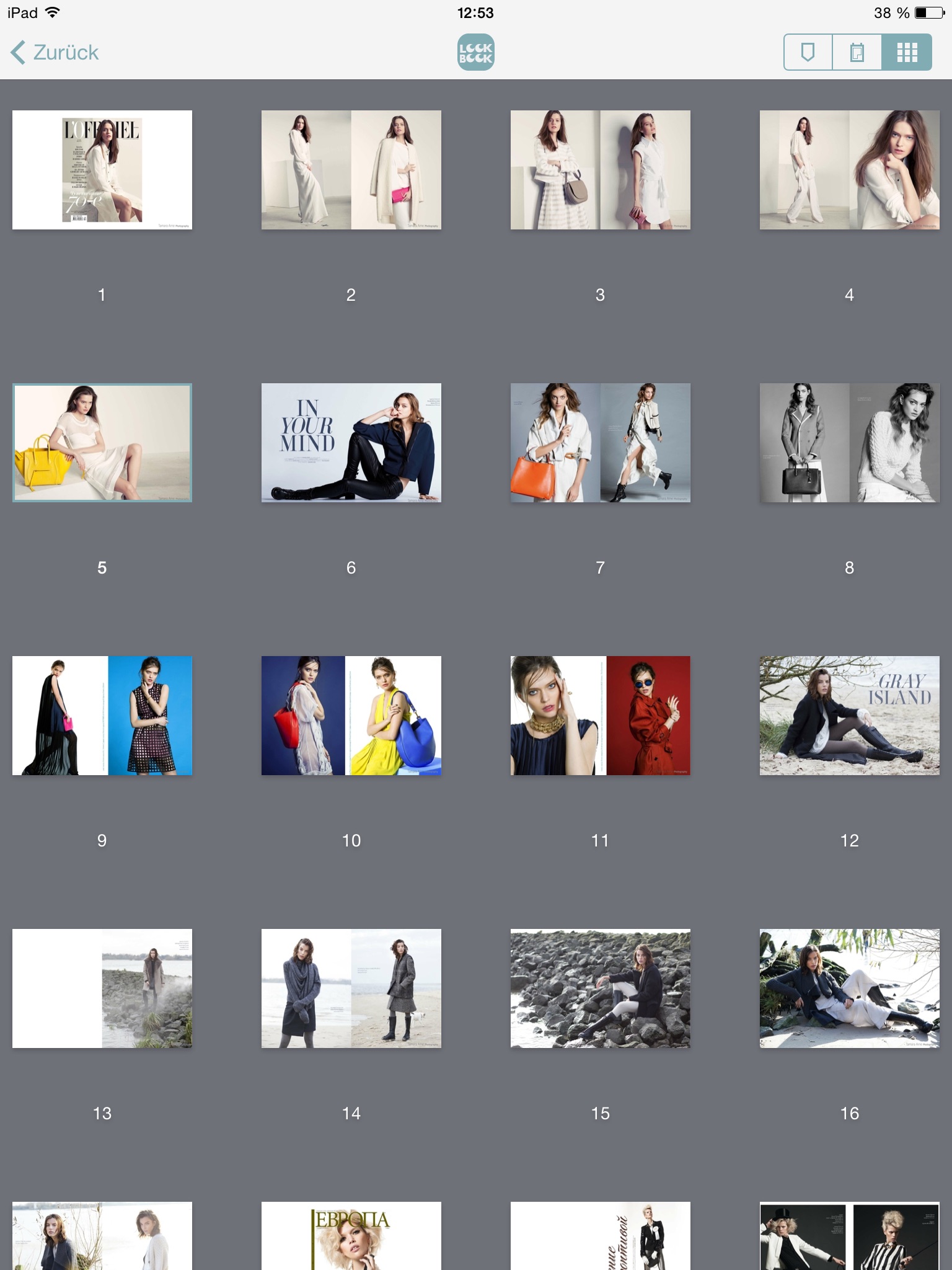The width and height of the screenshot is (952, 1270).
Task: Tap page number label 7
Action: pyautogui.click(x=601, y=568)
